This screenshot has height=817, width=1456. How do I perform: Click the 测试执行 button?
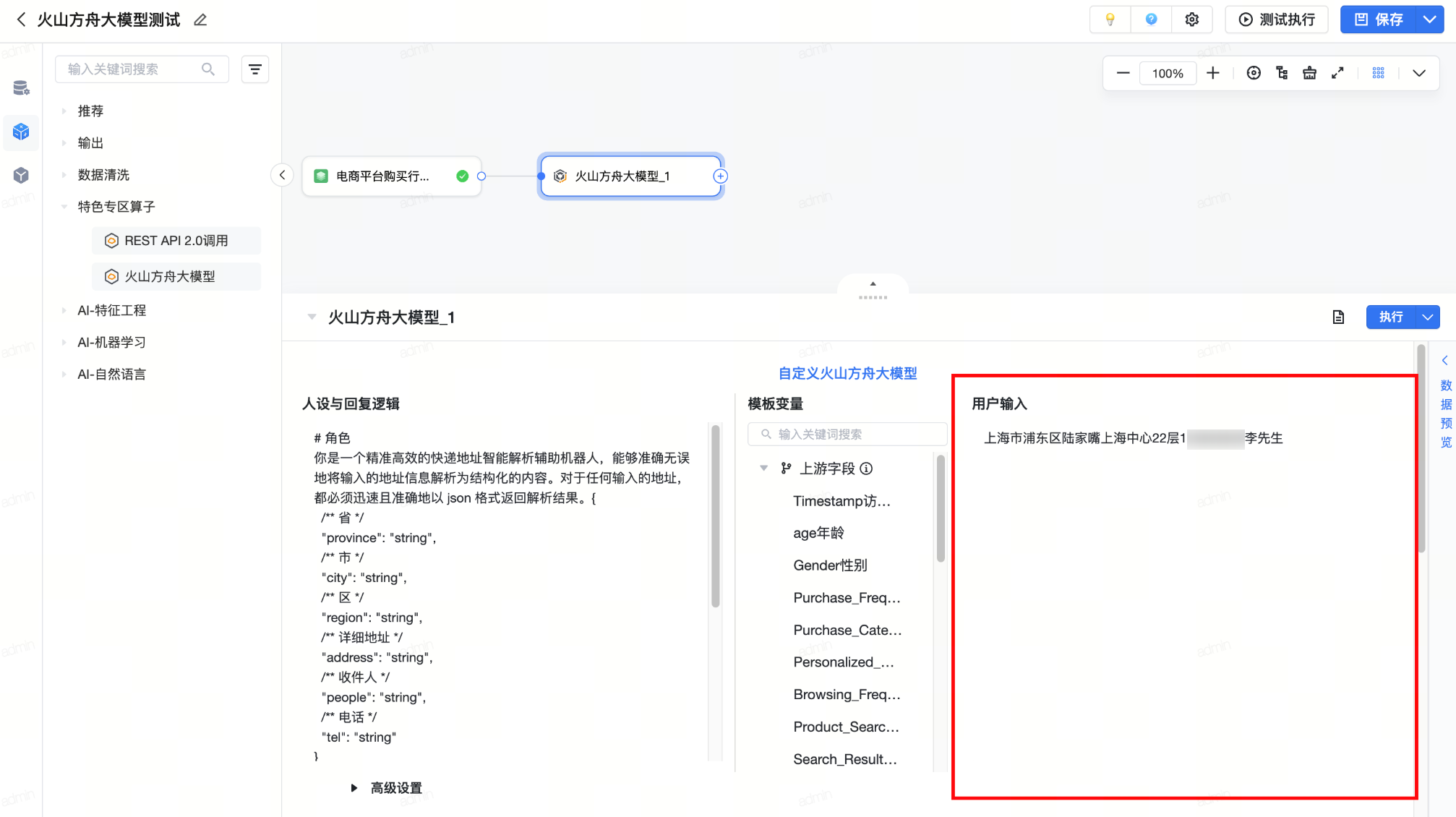pos(1277,20)
